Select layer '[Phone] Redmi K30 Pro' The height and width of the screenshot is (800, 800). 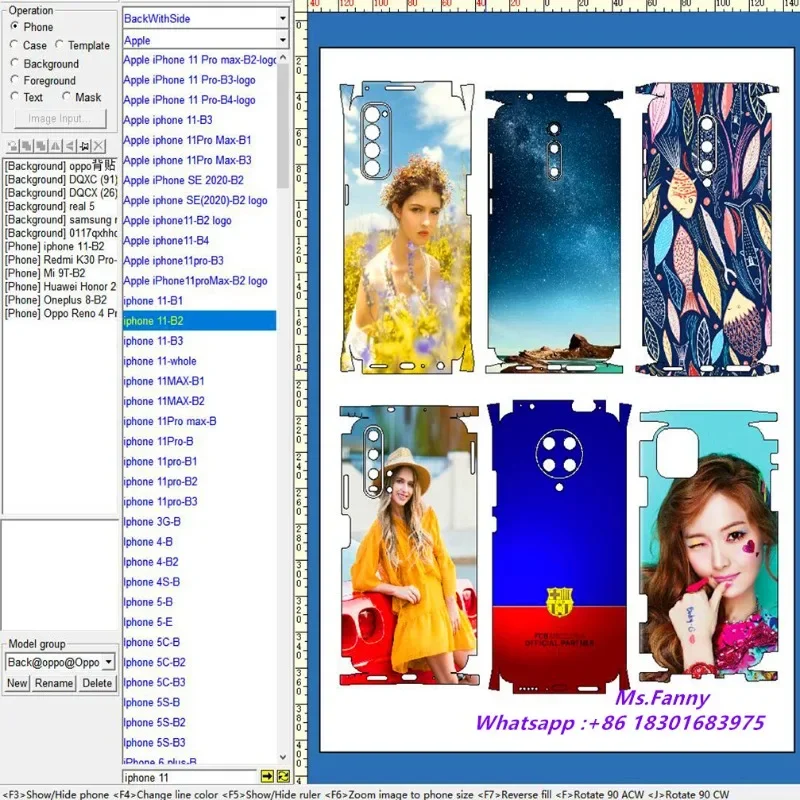(61, 260)
